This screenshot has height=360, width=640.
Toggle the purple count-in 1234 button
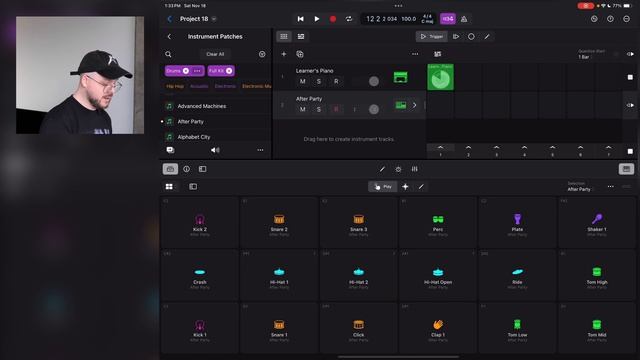coord(448,19)
